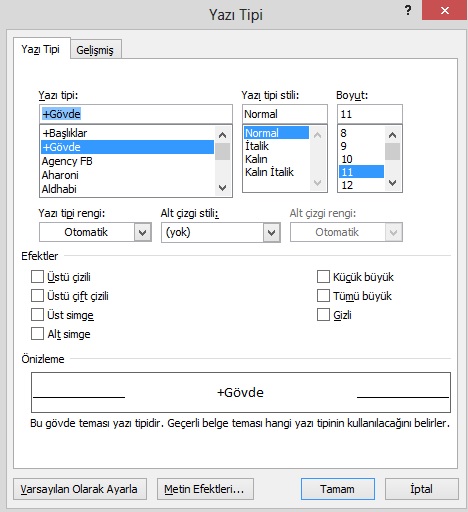This screenshot has height=512, width=468.
Task: Select the Yazı Tipi tab
Action: point(40,49)
